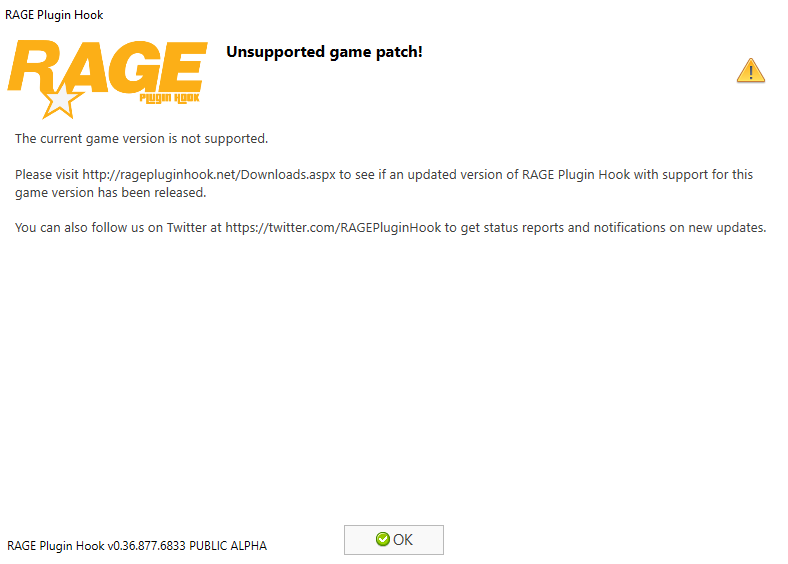
Task: Click the 'Please visit' text
Action: [x=47, y=174]
